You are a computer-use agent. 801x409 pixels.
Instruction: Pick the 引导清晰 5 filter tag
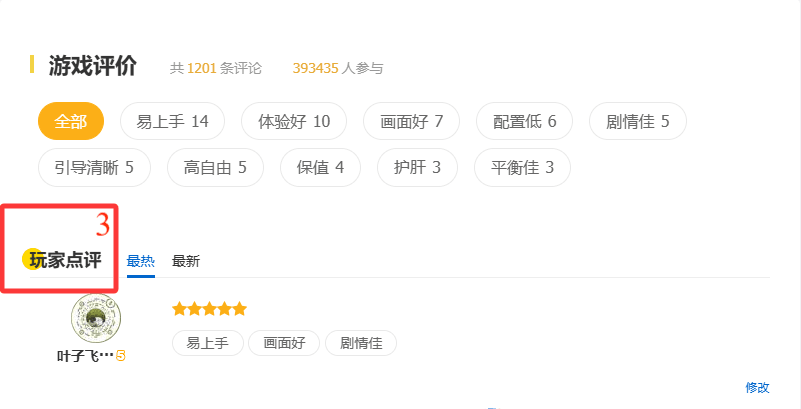pyautogui.click(x=95, y=167)
